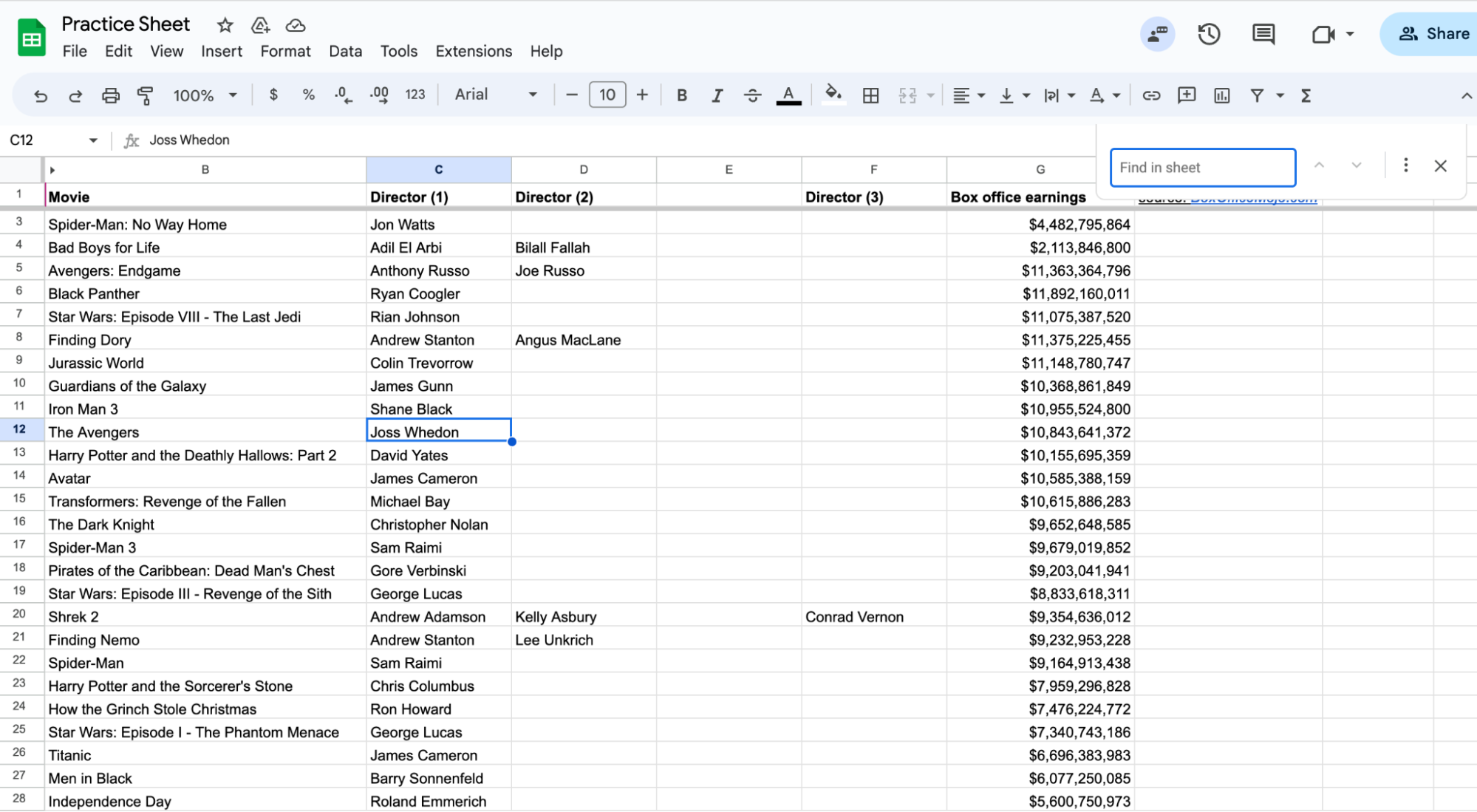Image resolution: width=1477 pixels, height=812 pixels.
Task: Select the column C header
Action: click(439, 170)
